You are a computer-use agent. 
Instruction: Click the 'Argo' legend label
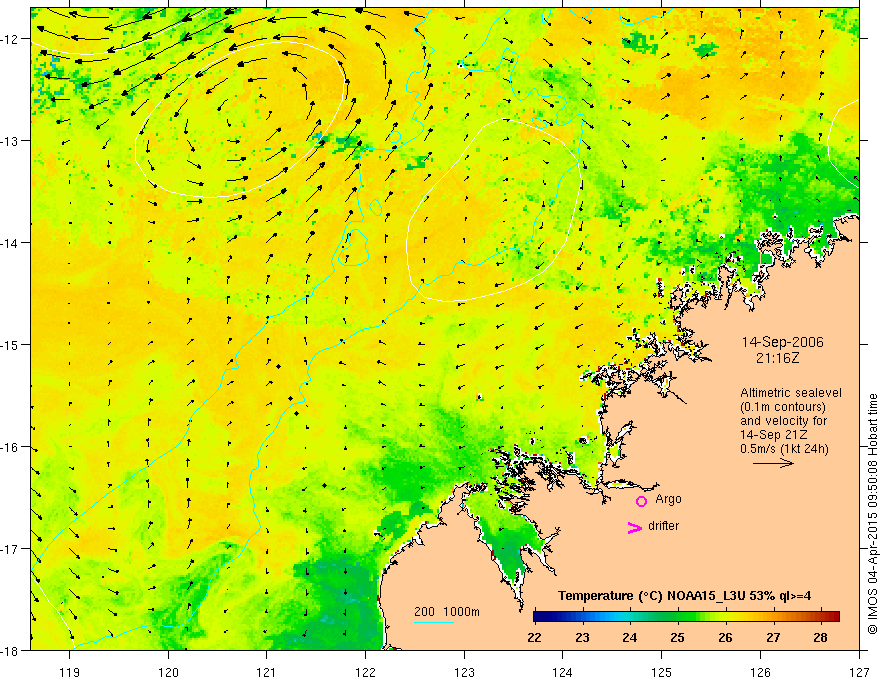coord(668,499)
